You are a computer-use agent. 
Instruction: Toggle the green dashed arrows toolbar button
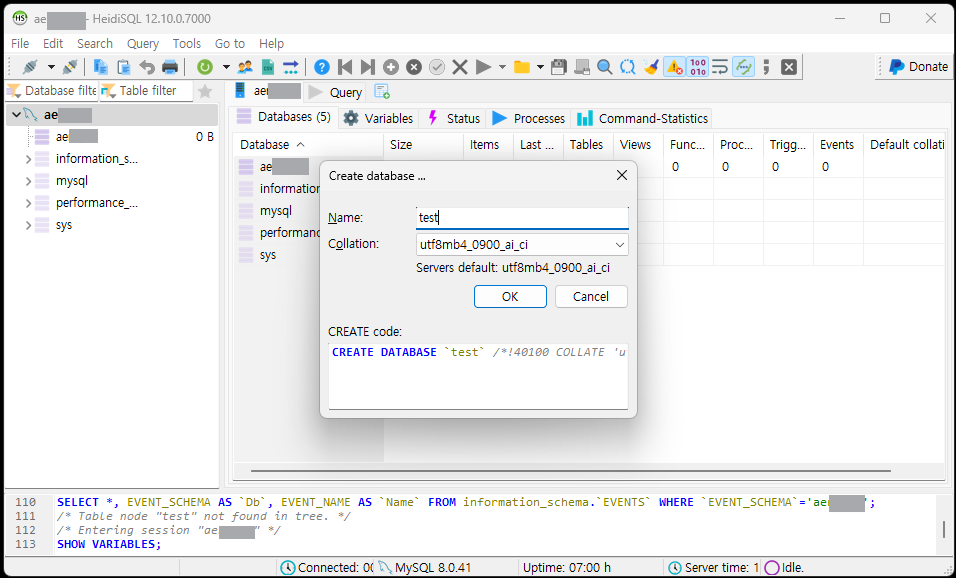click(x=744, y=66)
